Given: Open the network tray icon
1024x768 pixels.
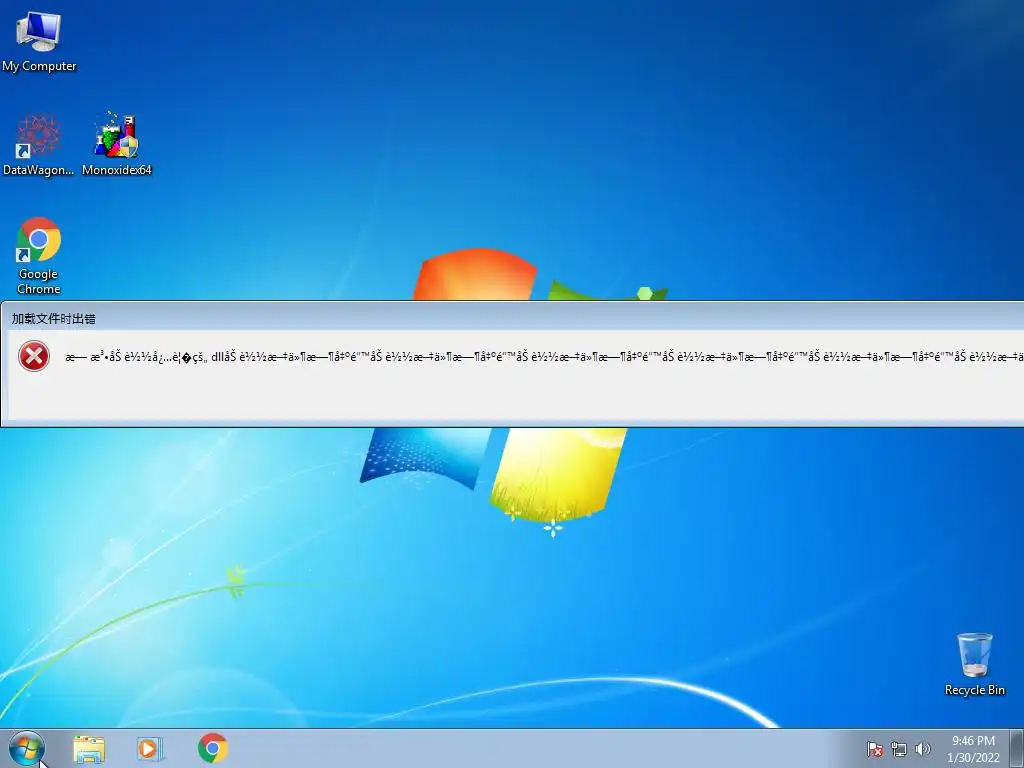Looking at the screenshot, I should 899,749.
